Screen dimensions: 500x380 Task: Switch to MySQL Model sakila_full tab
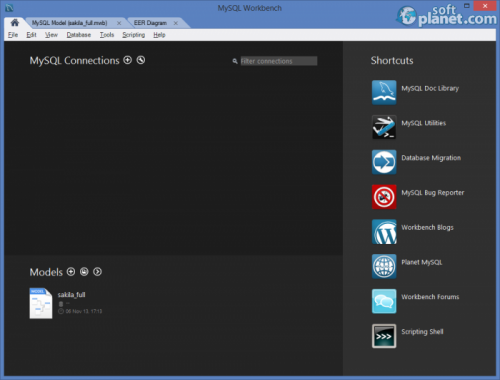(69, 23)
